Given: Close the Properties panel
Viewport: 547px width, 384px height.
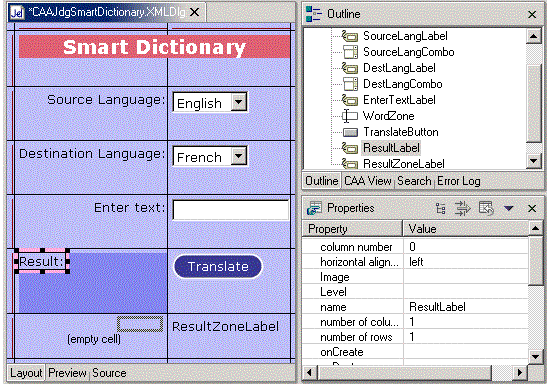Looking at the screenshot, I should tap(532, 209).
